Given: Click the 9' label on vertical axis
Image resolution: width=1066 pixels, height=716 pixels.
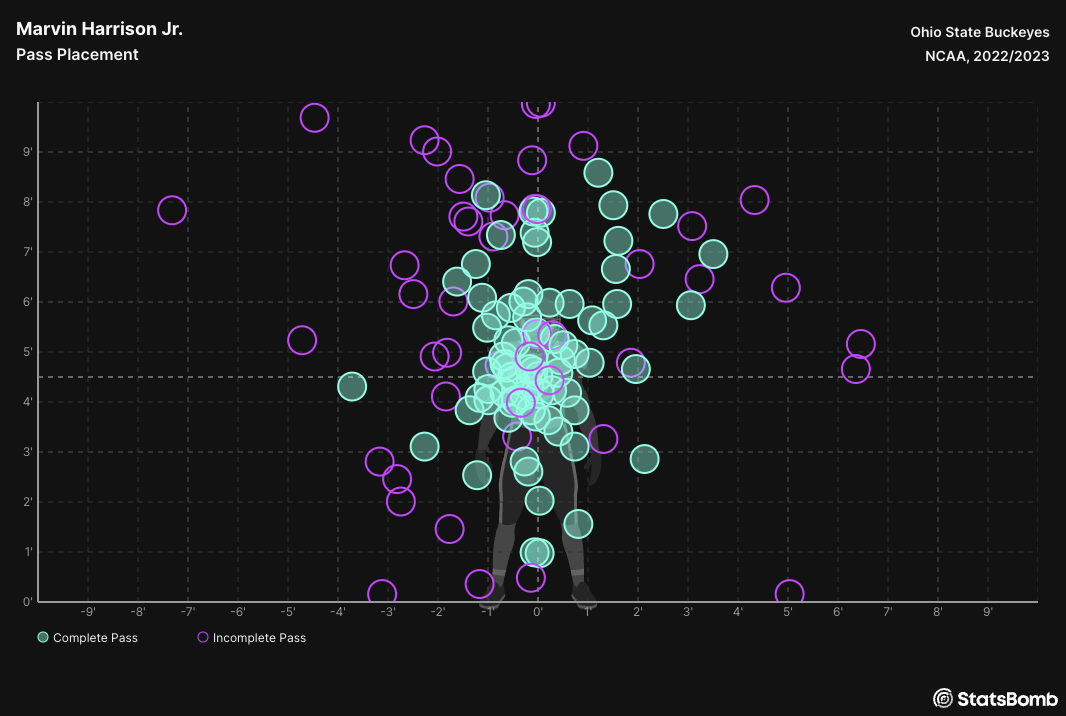Looking at the screenshot, I should (x=28, y=152).
